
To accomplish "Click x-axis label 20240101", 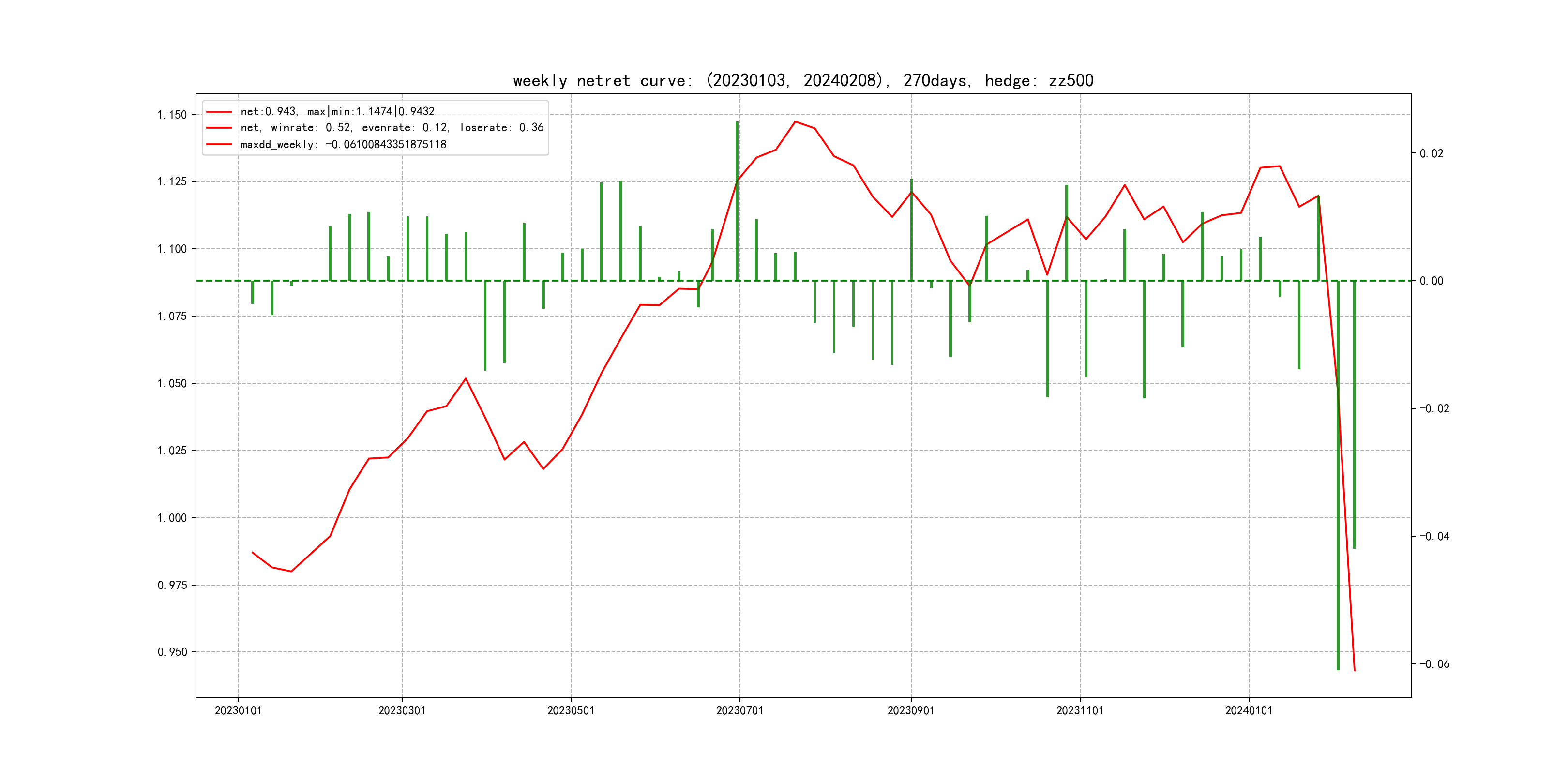I will [x=1249, y=710].
